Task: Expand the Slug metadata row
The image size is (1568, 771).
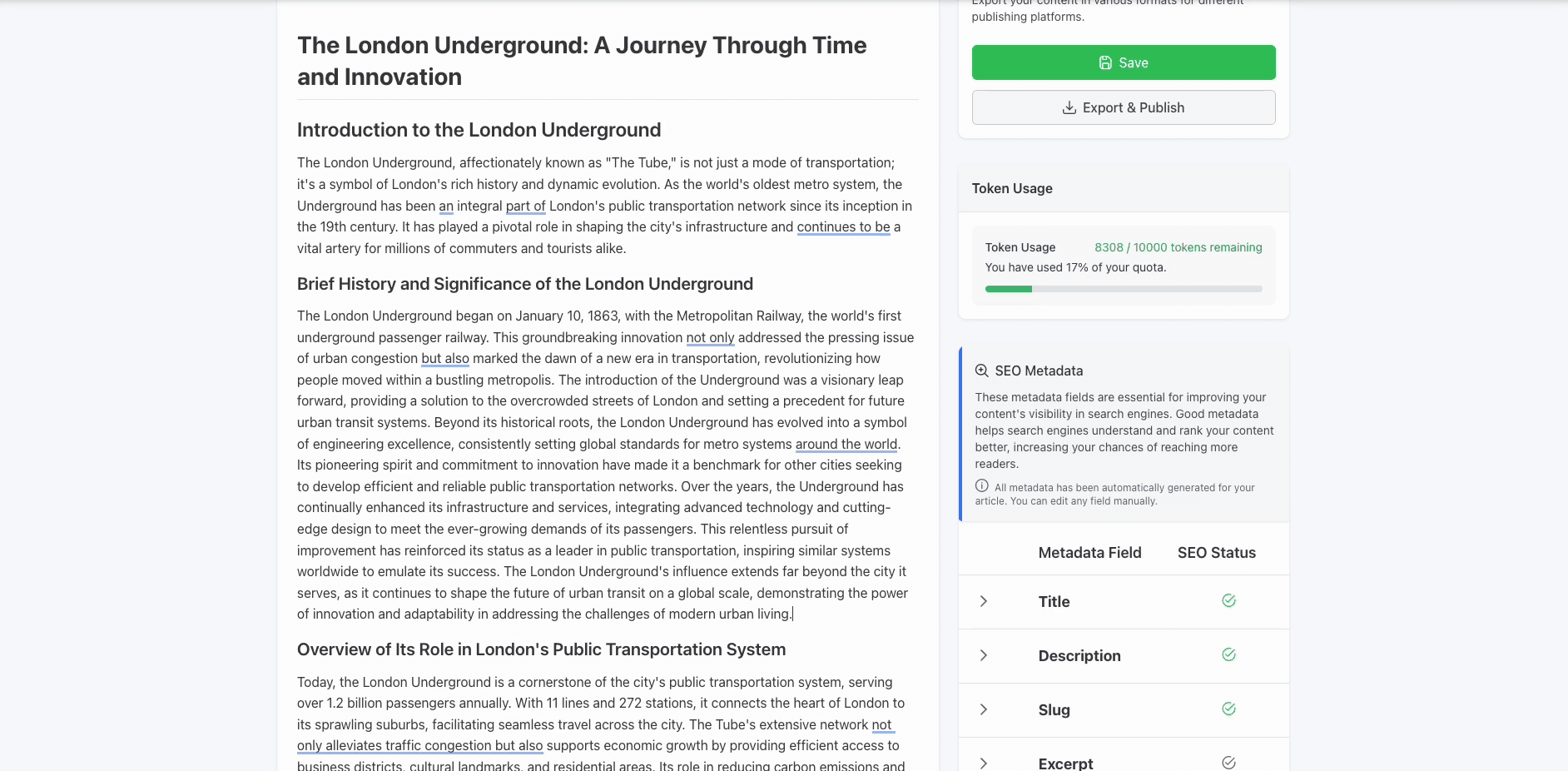Action: 983,709
